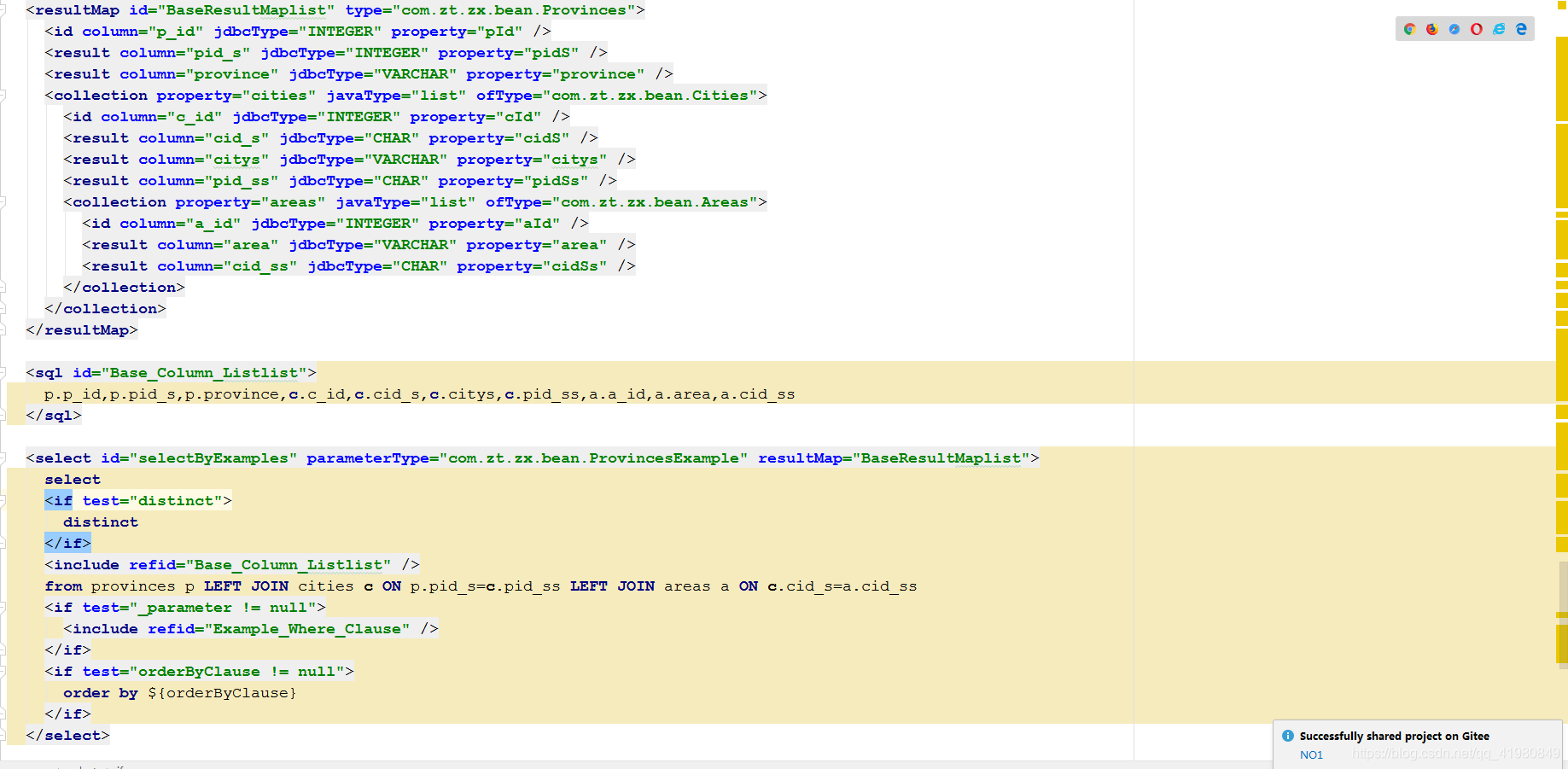The width and height of the screenshot is (1568, 769).
Task: Open file preview in Safari browser
Action: tap(1454, 29)
